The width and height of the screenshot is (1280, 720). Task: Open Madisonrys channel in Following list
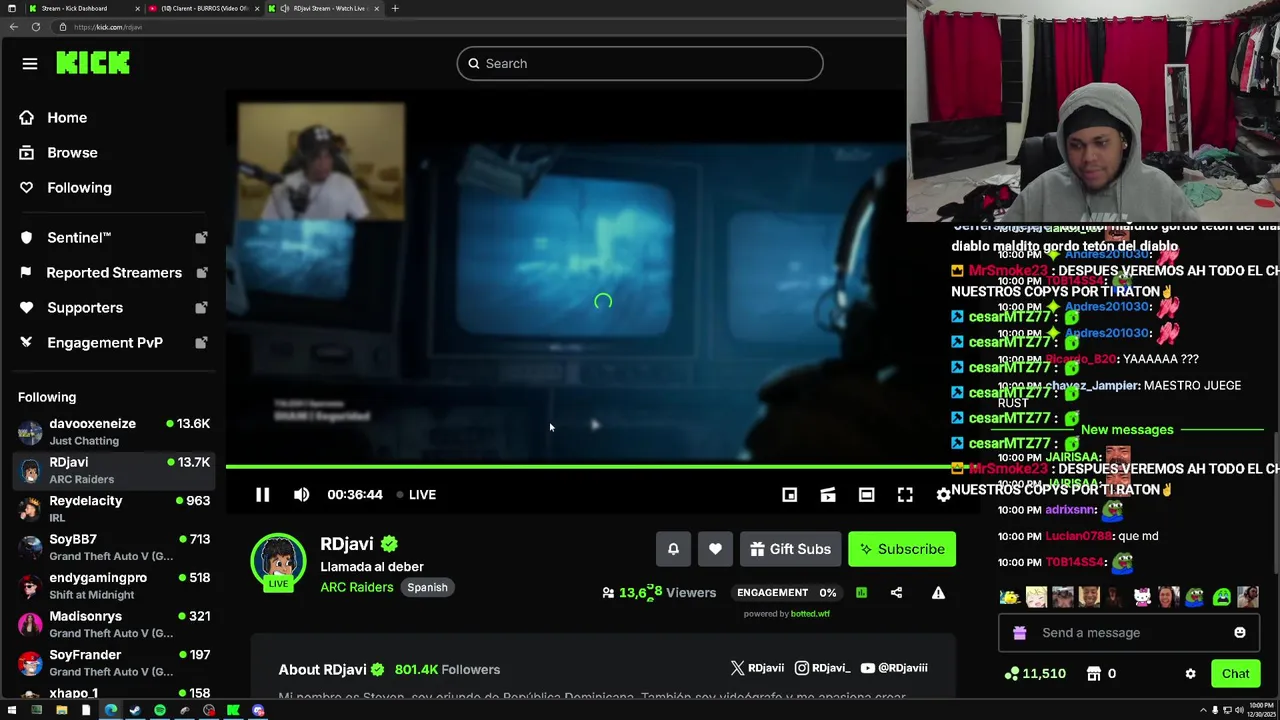(112, 624)
